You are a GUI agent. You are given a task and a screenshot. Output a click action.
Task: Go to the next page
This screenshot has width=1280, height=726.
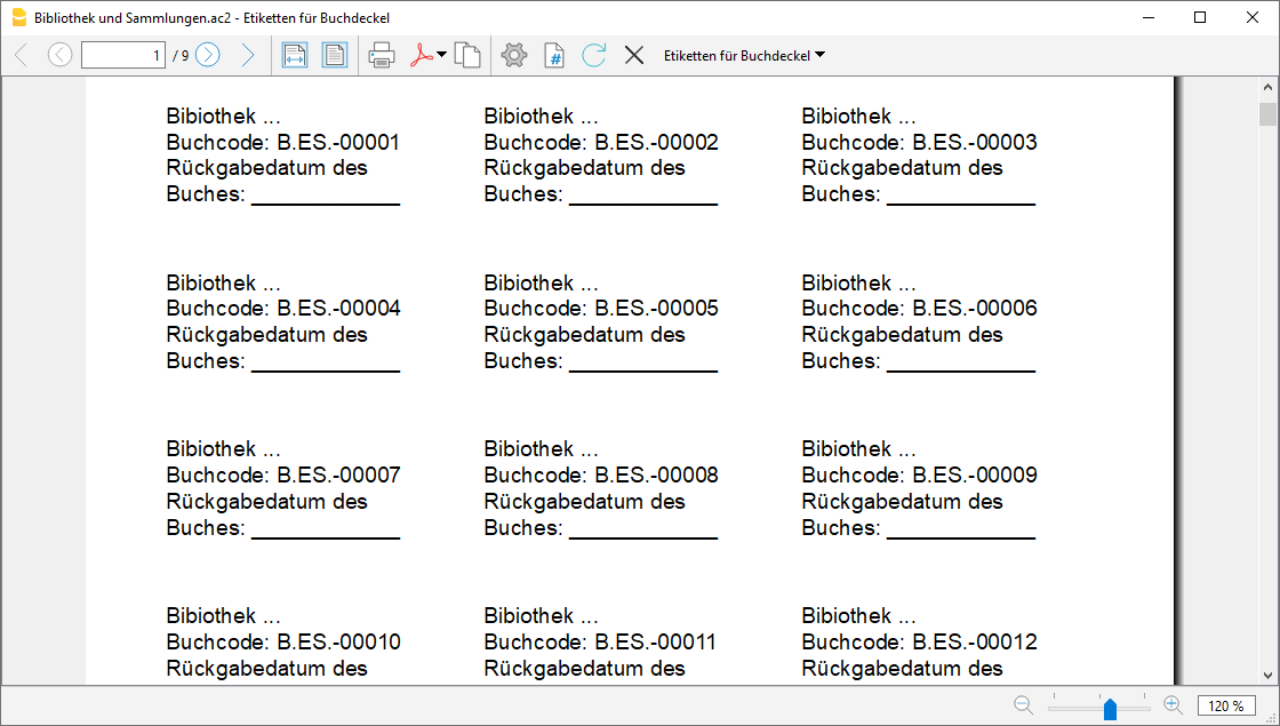coord(207,55)
